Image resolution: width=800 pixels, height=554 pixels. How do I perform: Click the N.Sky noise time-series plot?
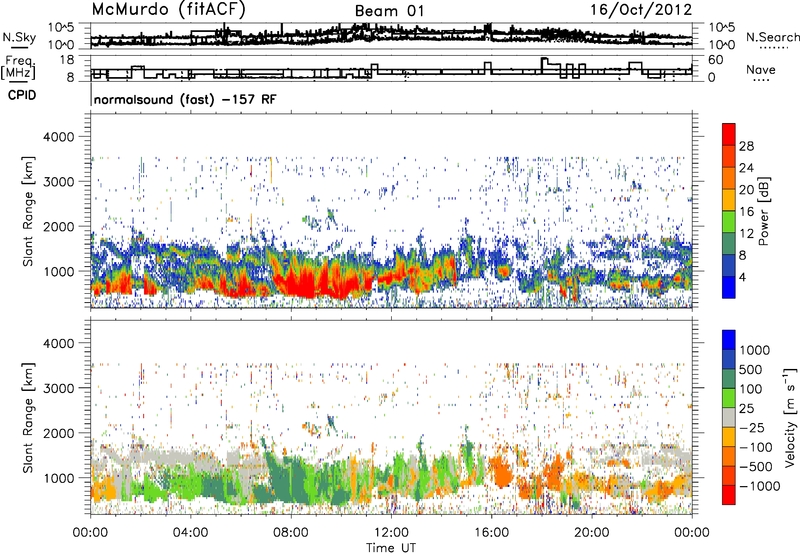coord(392,36)
